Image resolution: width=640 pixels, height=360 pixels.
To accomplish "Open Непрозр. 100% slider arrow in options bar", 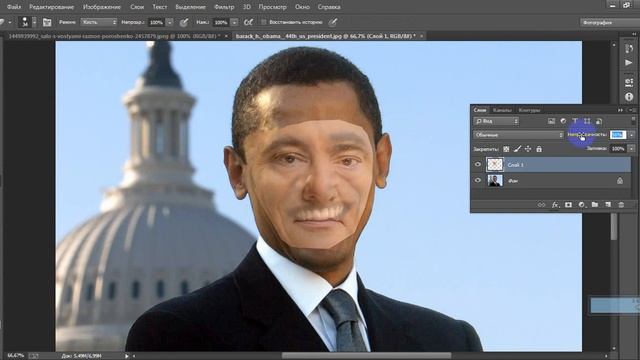I will tap(170, 22).
